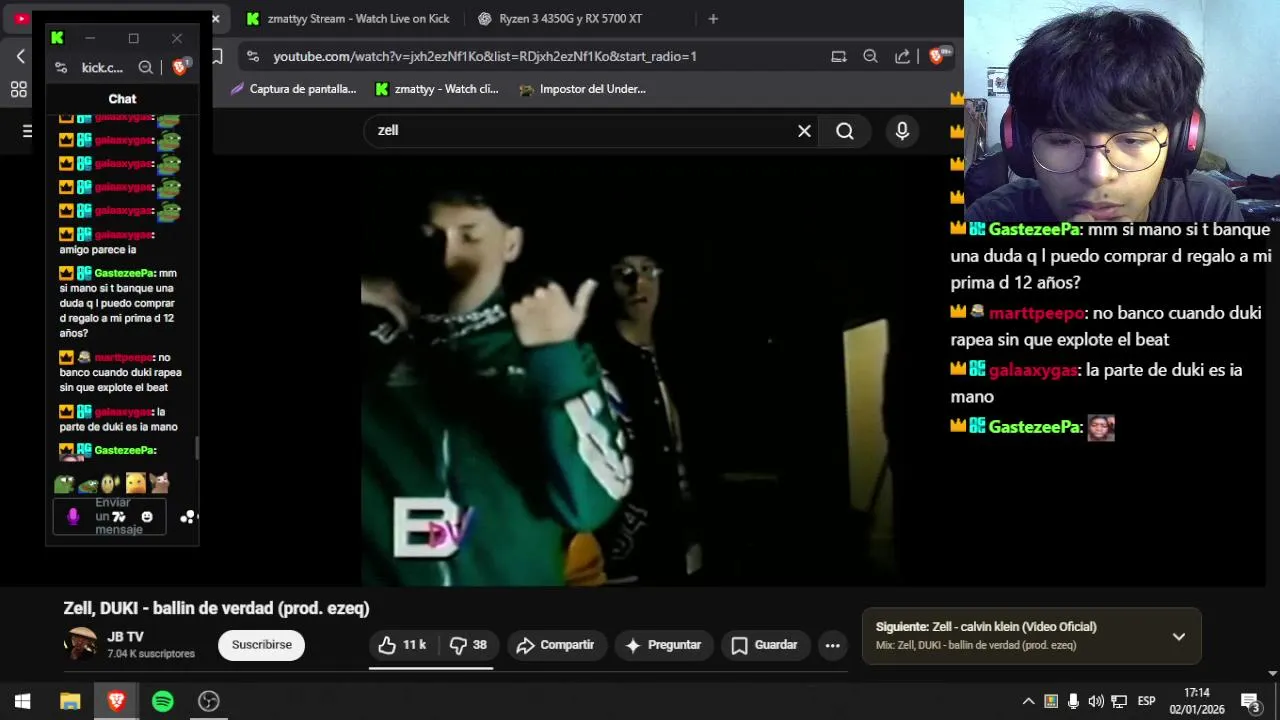
Task: Open emoji picker in Kick chat
Action: (x=147, y=517)
